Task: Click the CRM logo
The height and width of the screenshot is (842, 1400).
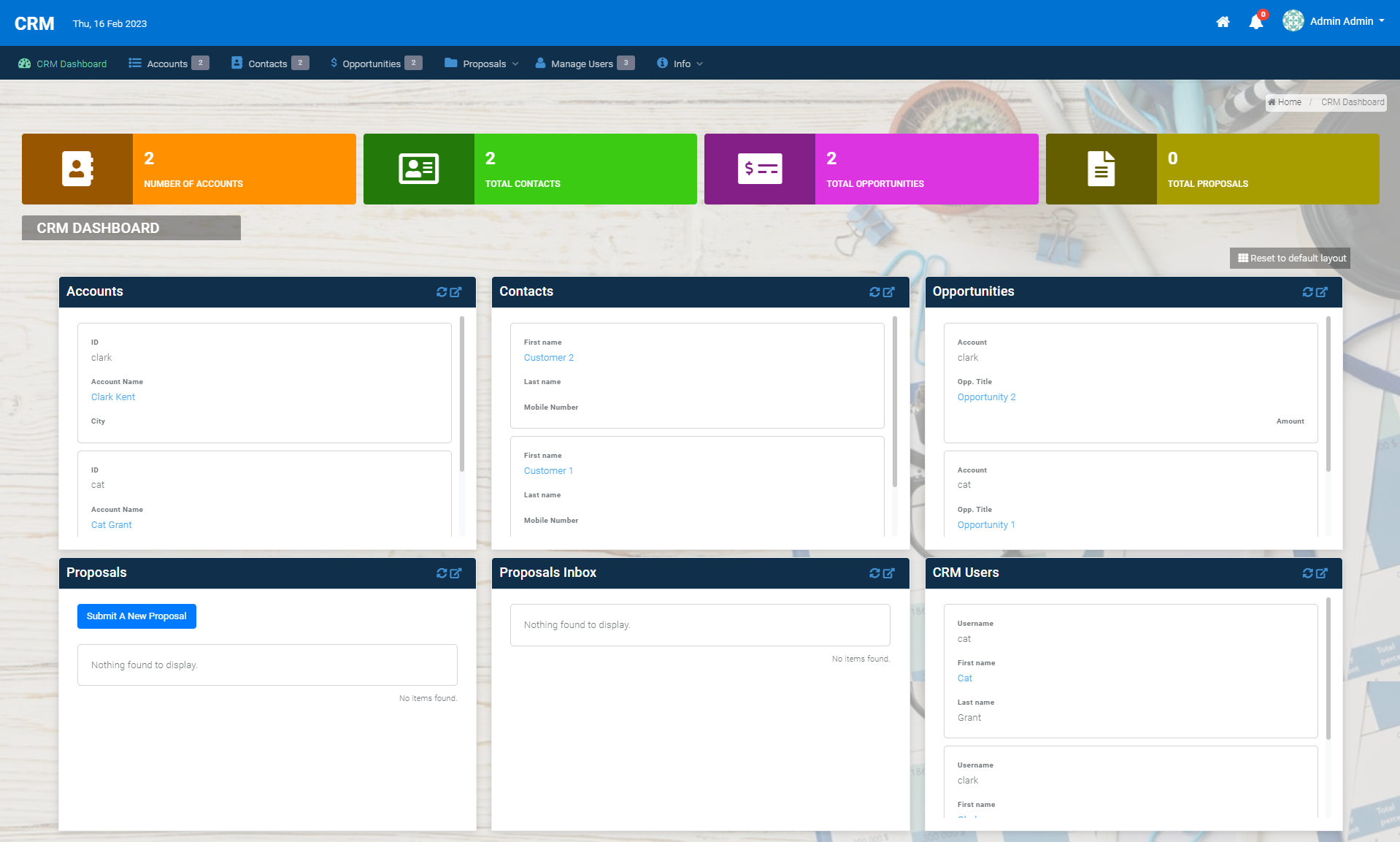Action: [34, 23]
